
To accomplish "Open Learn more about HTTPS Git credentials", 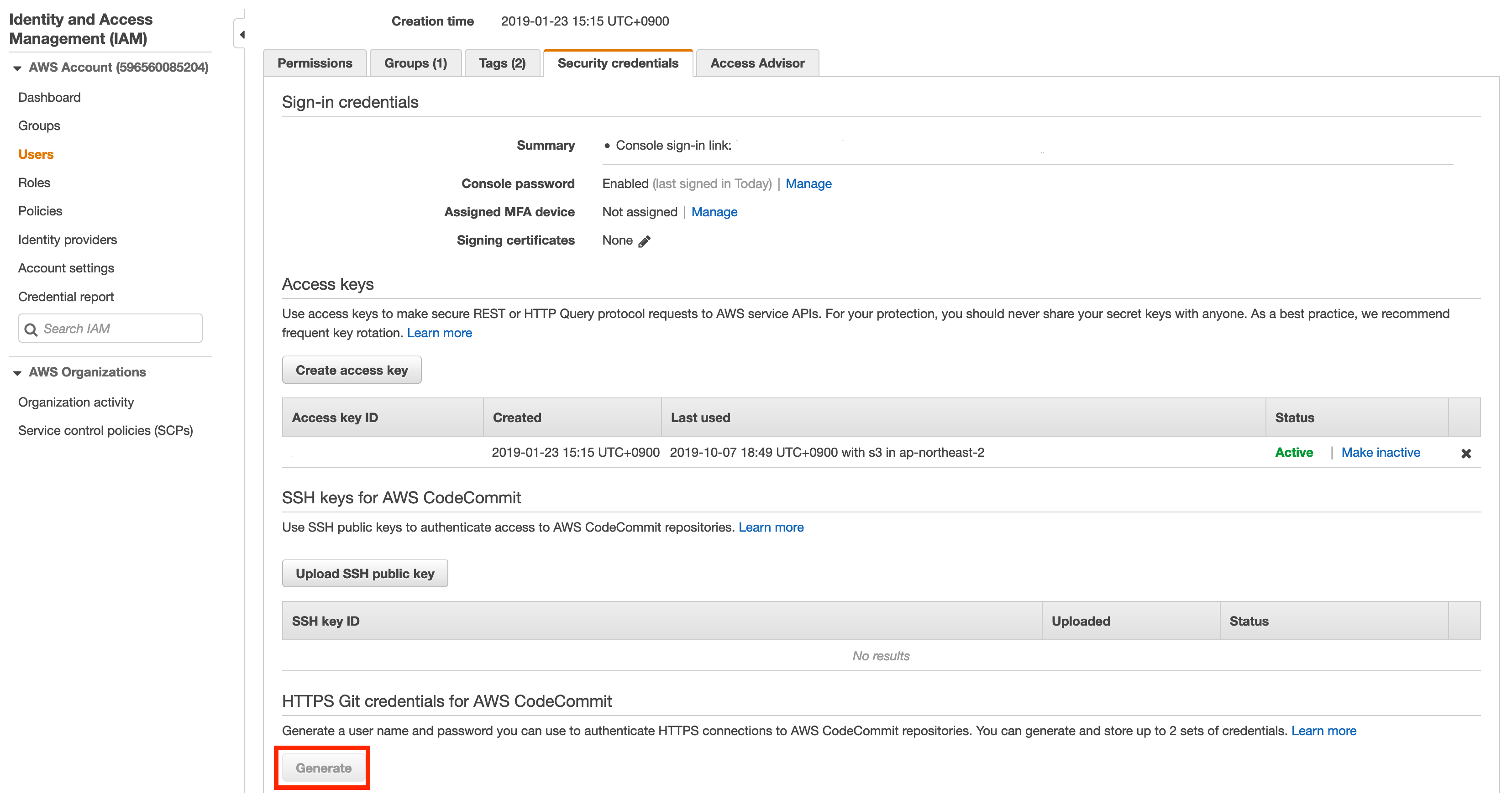I will (x=1323, y=731).
